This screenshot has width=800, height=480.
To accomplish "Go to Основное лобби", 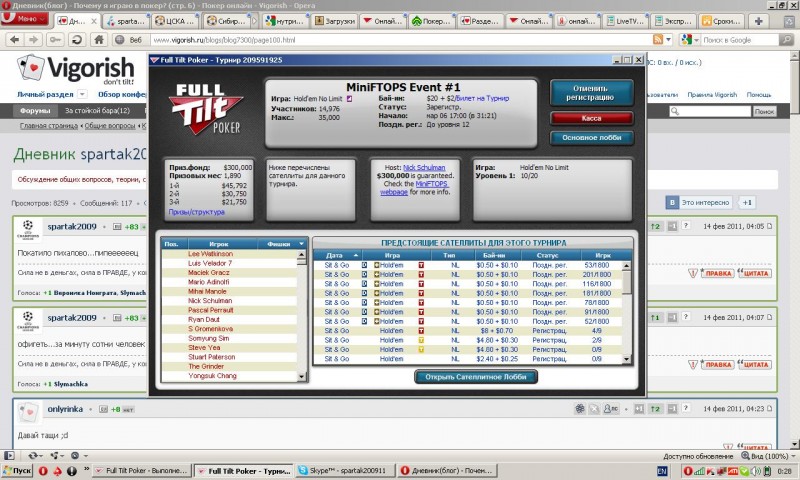I will pos(590,137).
